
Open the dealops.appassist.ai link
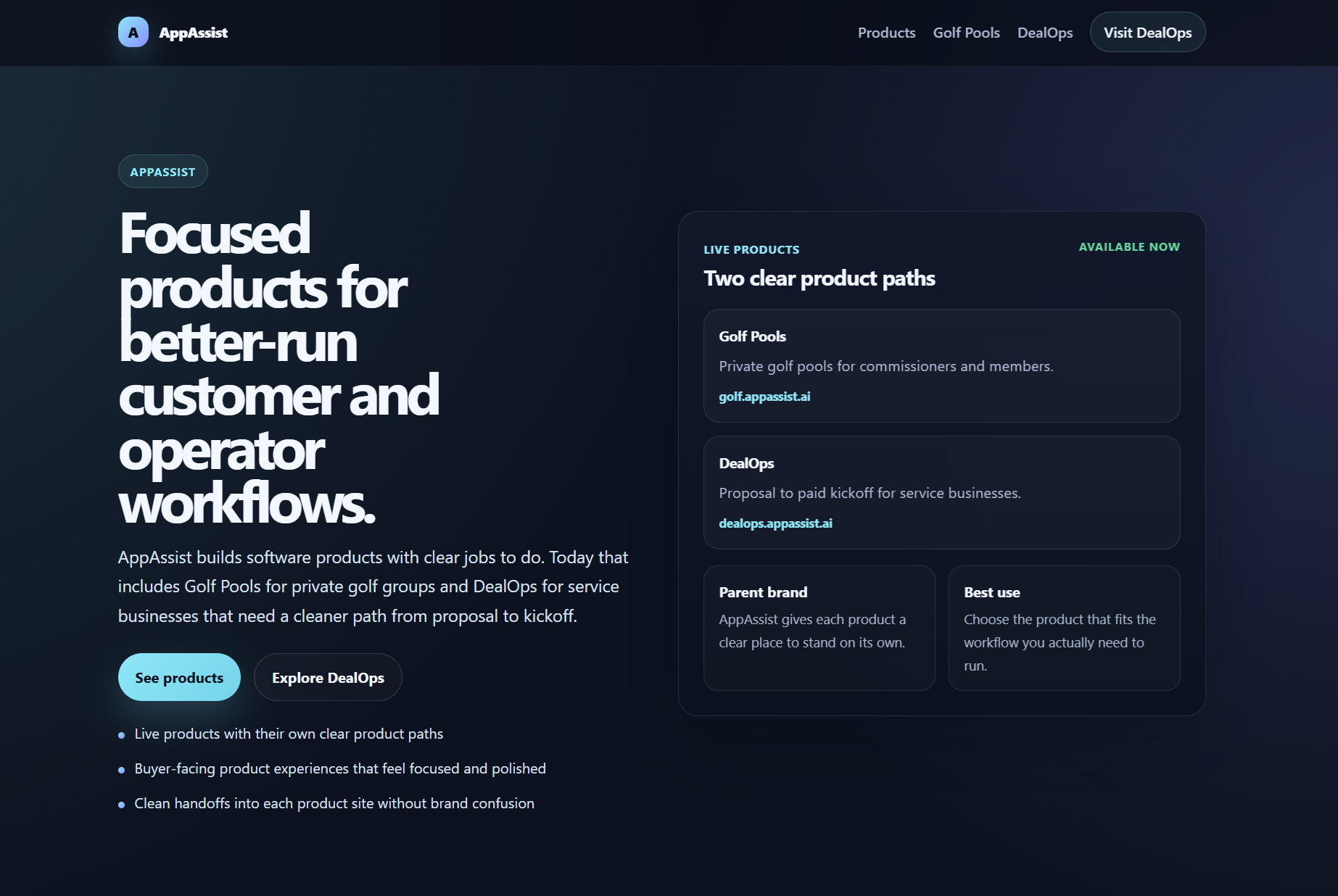coord(775,523)
